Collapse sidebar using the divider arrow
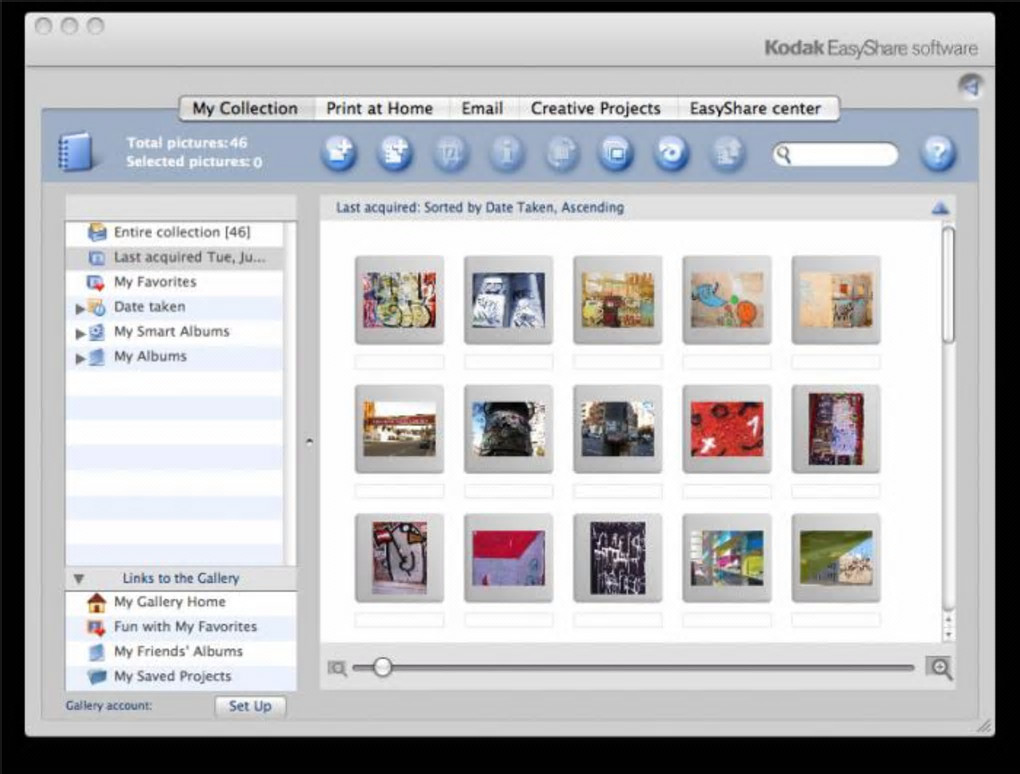This screenshot has height=774, width=1020. (x=309, y=442)
